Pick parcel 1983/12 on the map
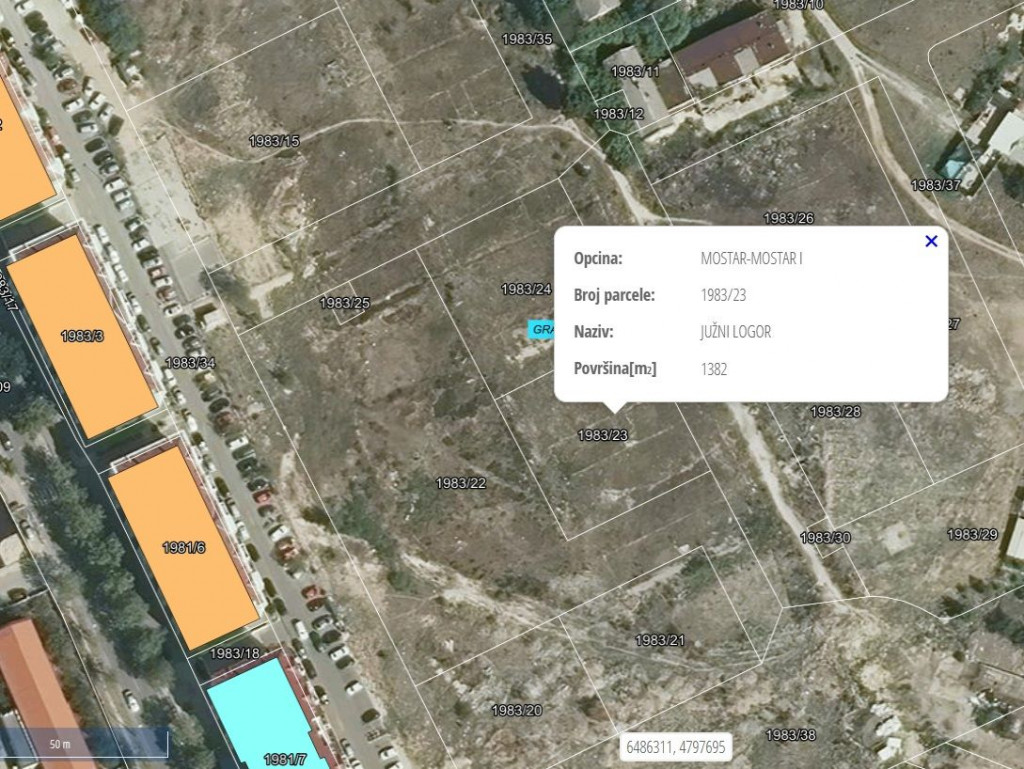Screen dimensions: 1024x769 point(618,114)
